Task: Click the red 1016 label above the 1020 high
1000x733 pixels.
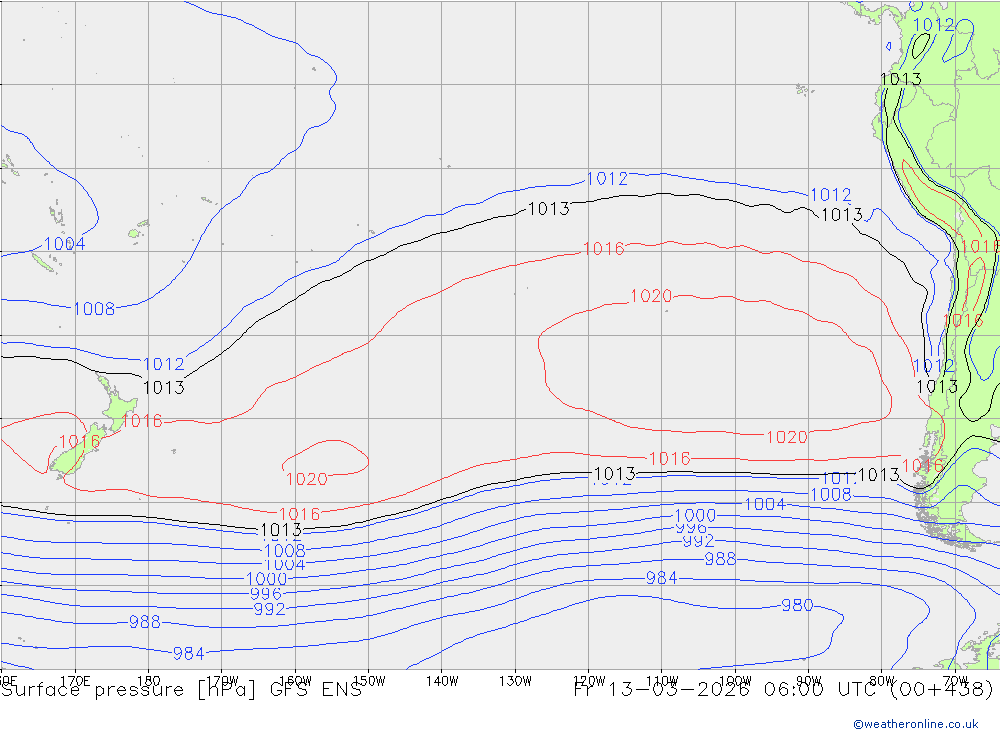Action: (604, 249)
